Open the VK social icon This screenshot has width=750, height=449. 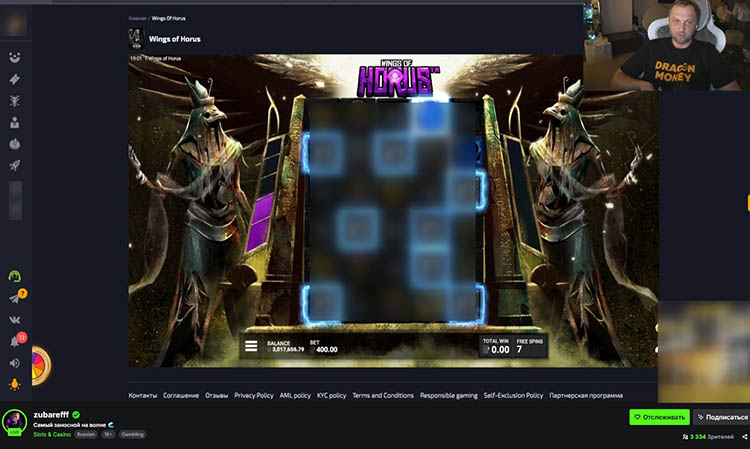tap(15, 320)
